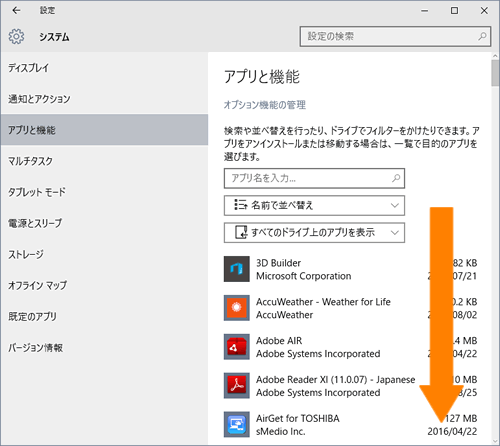Click the Adobe Reader XI app icon

click(237, 386)
